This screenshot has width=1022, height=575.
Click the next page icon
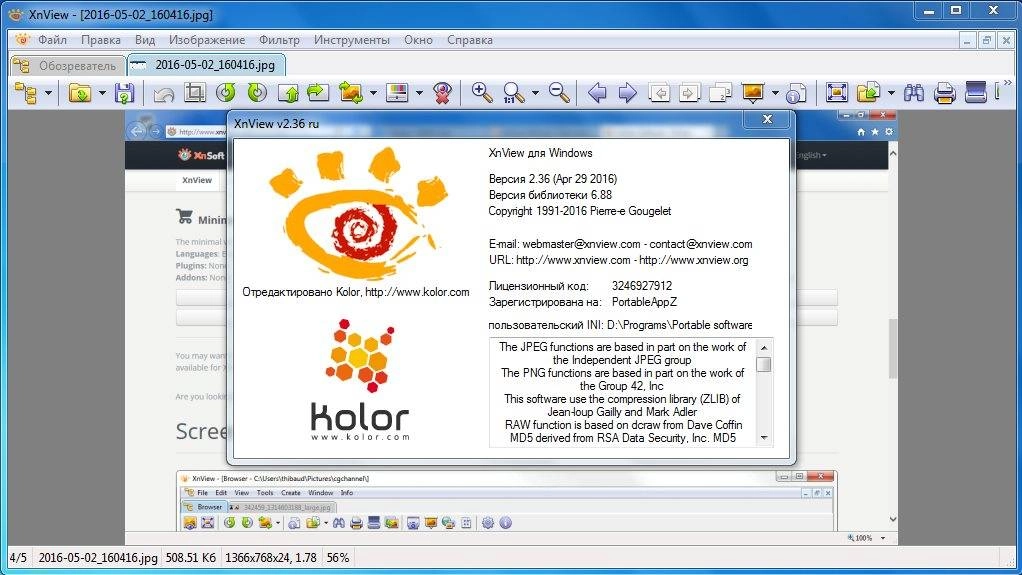click(689, 93)
